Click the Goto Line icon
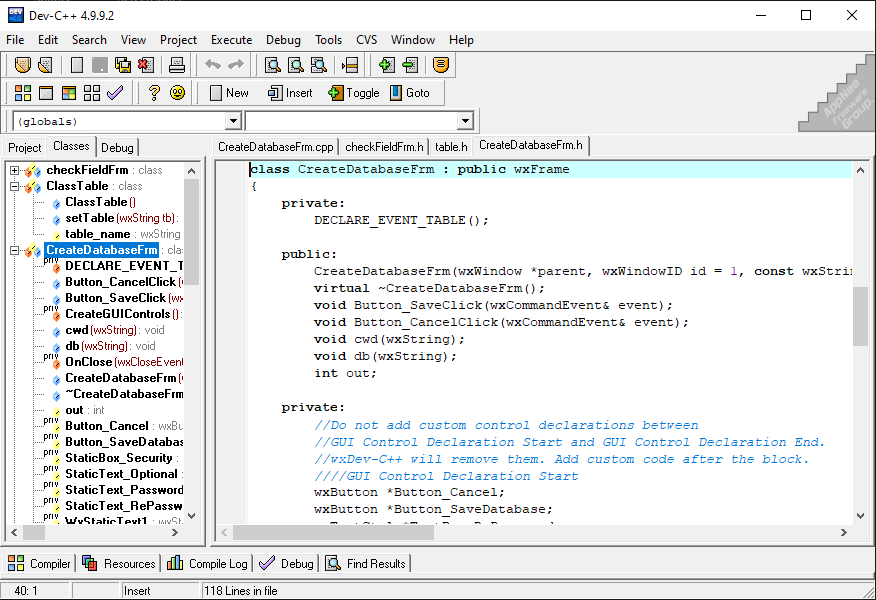The image size is (876, 600). tap(350, 65)
